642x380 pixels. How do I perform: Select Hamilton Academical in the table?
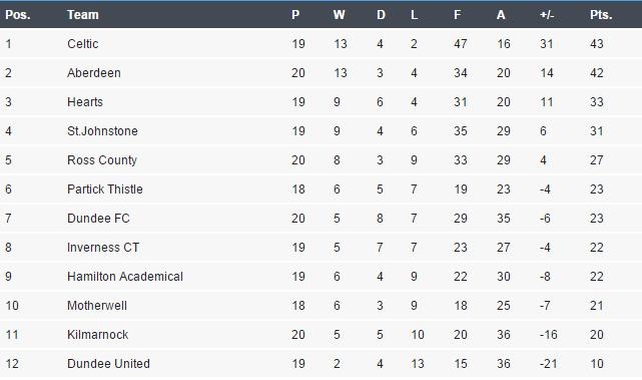click(125, 276)
